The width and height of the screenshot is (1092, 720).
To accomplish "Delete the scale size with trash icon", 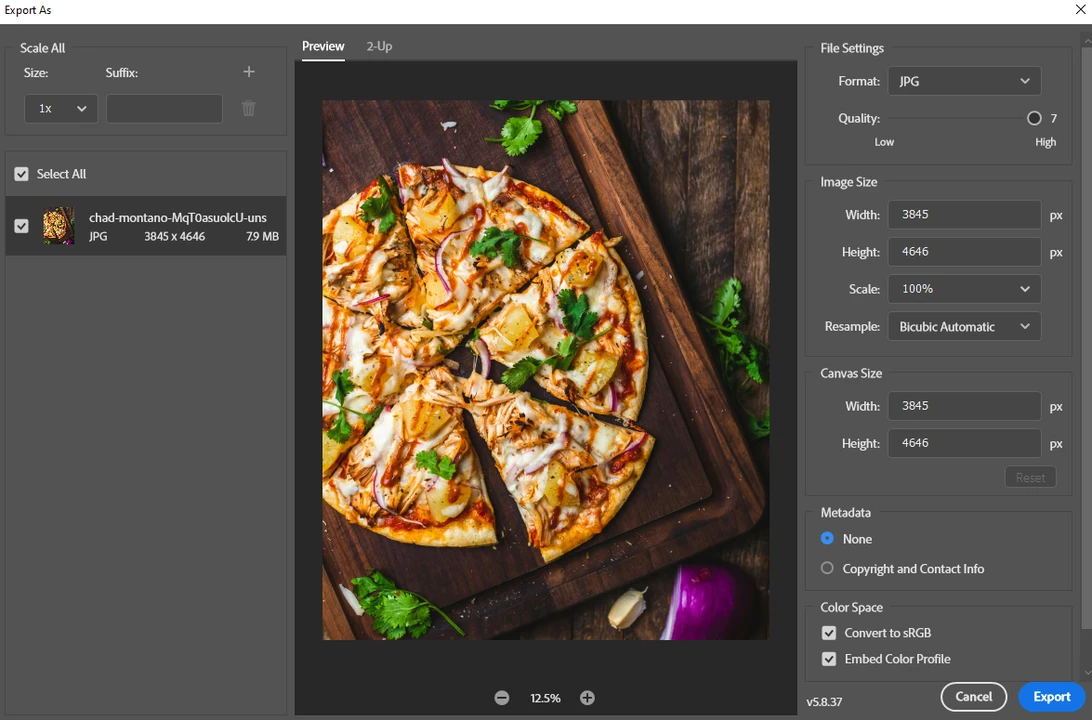I will pyautogui.click(x=249, y=108).
